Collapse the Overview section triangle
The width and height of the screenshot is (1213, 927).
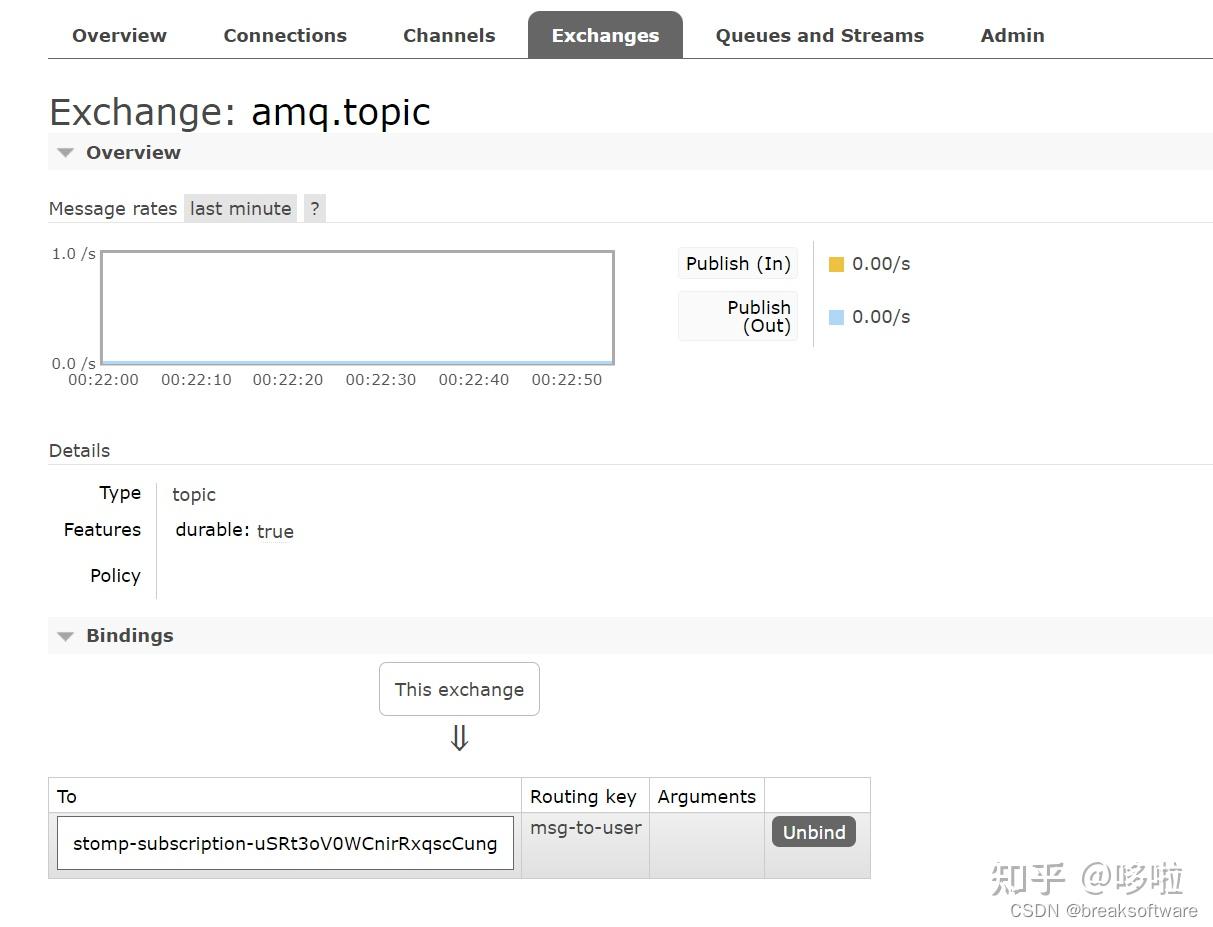[x=65, y=152]
